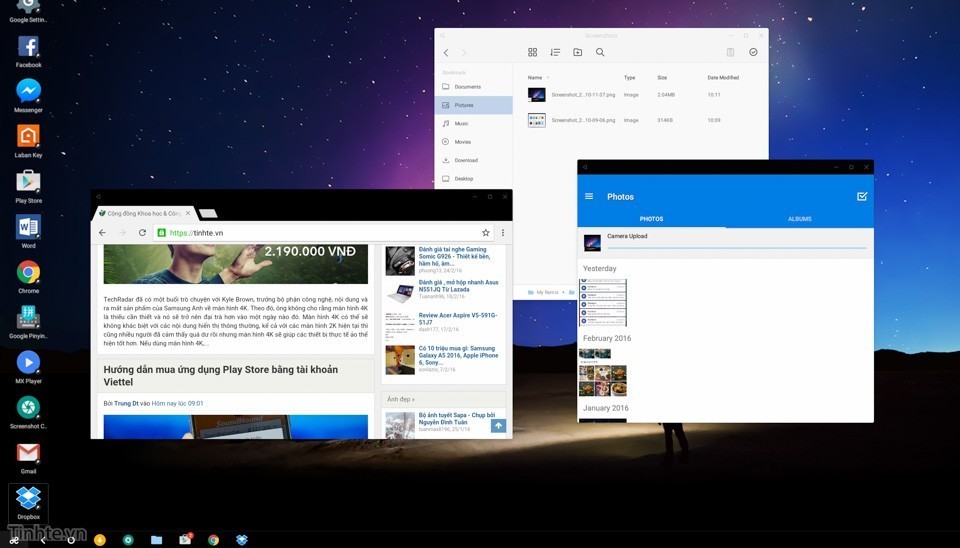This screenshot has height=548, width=960.
Task: Click the paste clipboard icon in file manager
Action: [730, 53]
